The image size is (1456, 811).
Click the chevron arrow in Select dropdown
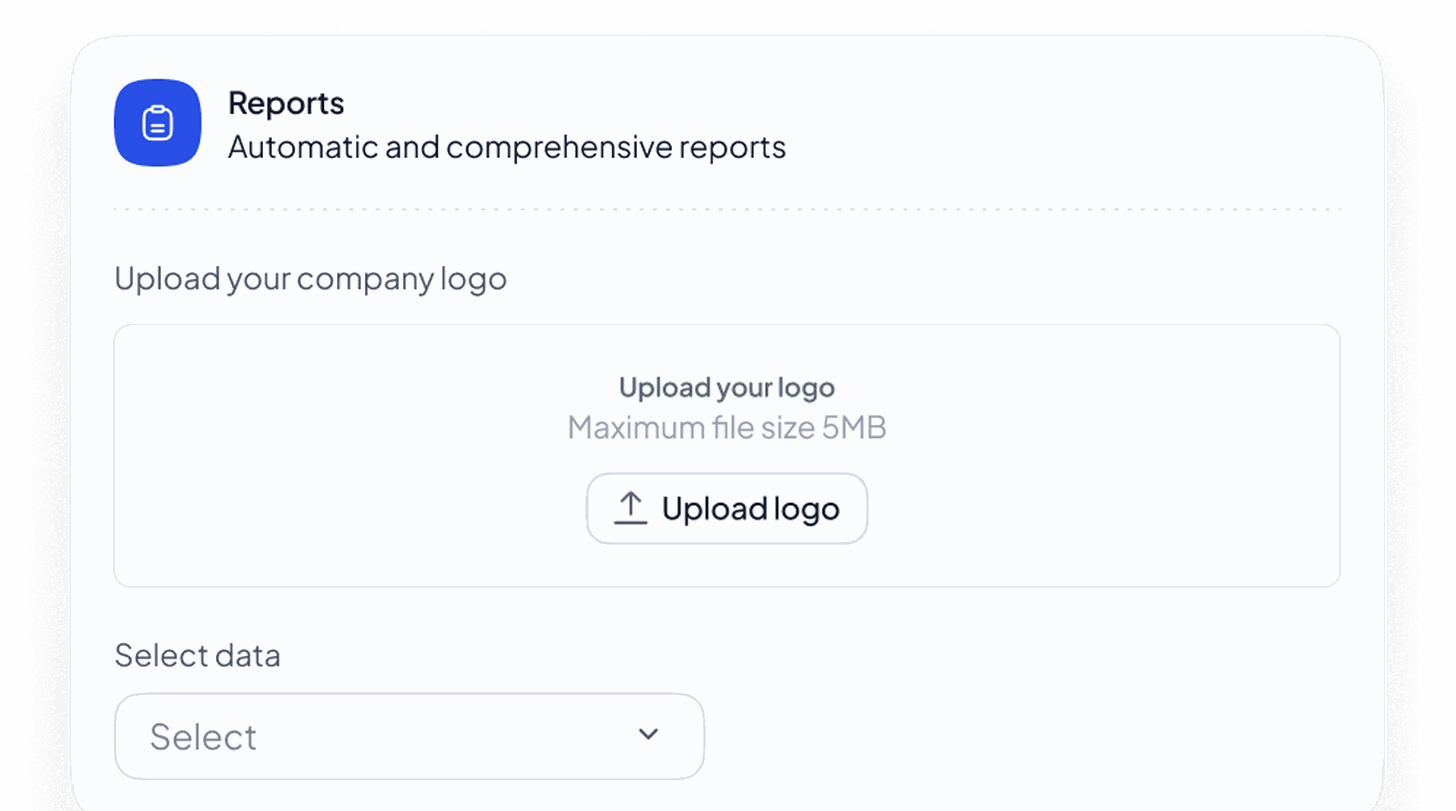pyautogui.click(x=648, y=735)
